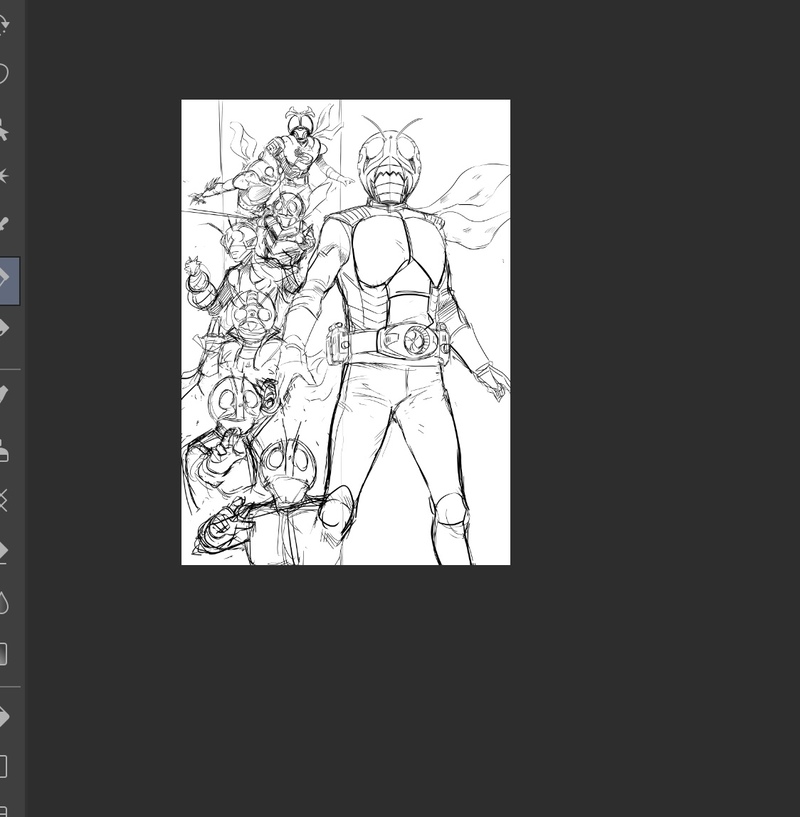Select the airbrush spray can tool
Viewport: 800px width, 817px height.
click(x=3, y=451)
